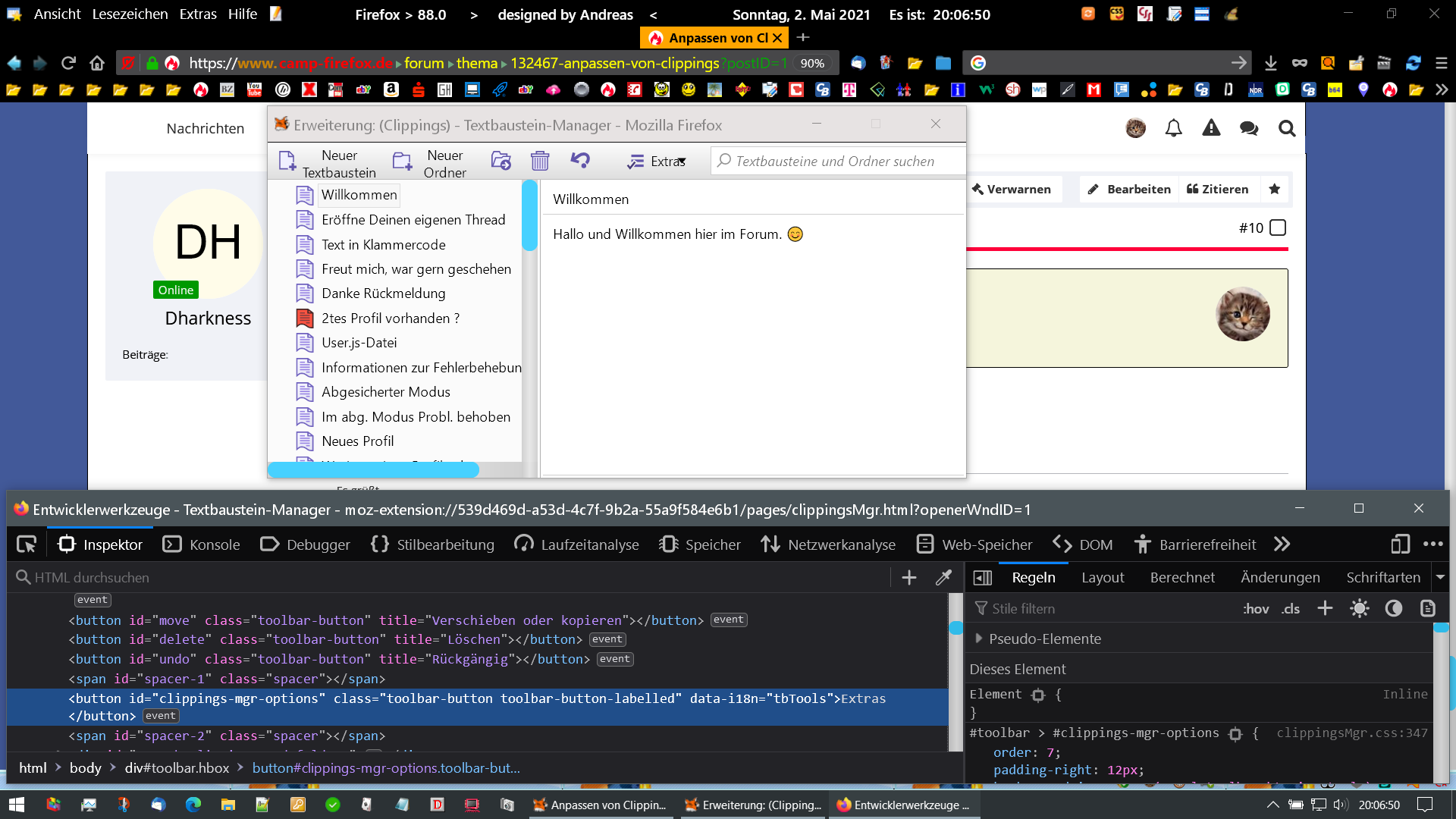
Task: Click the Zitieren button
Action: point(1218,190)
